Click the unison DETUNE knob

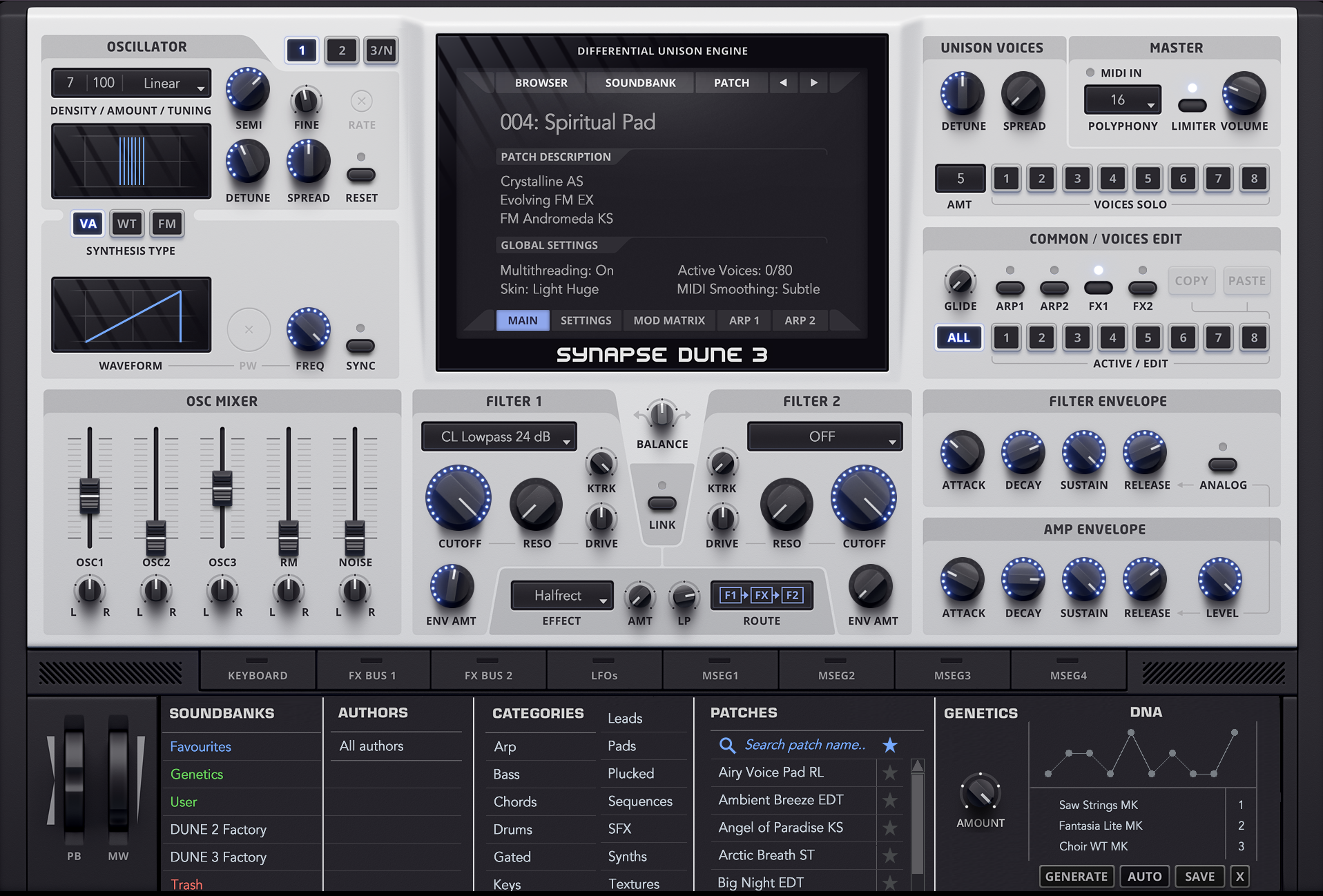click(x=963, y=93)
